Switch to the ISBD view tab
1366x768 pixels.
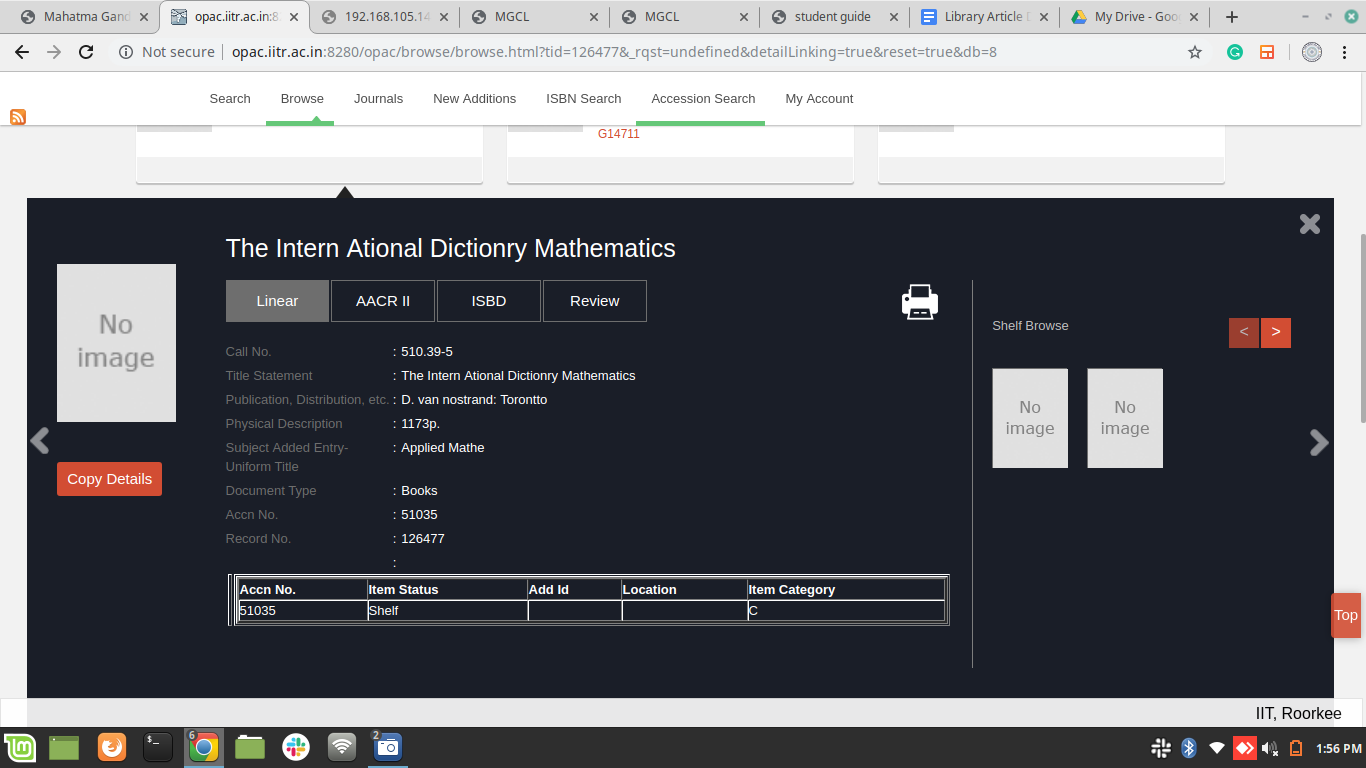[x=489, y=301]
